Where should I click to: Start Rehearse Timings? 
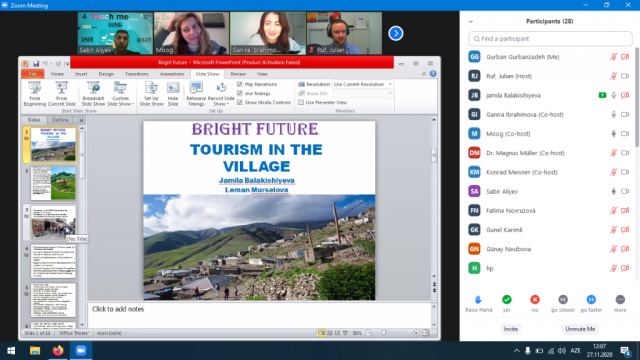click(x=196, y=93)
